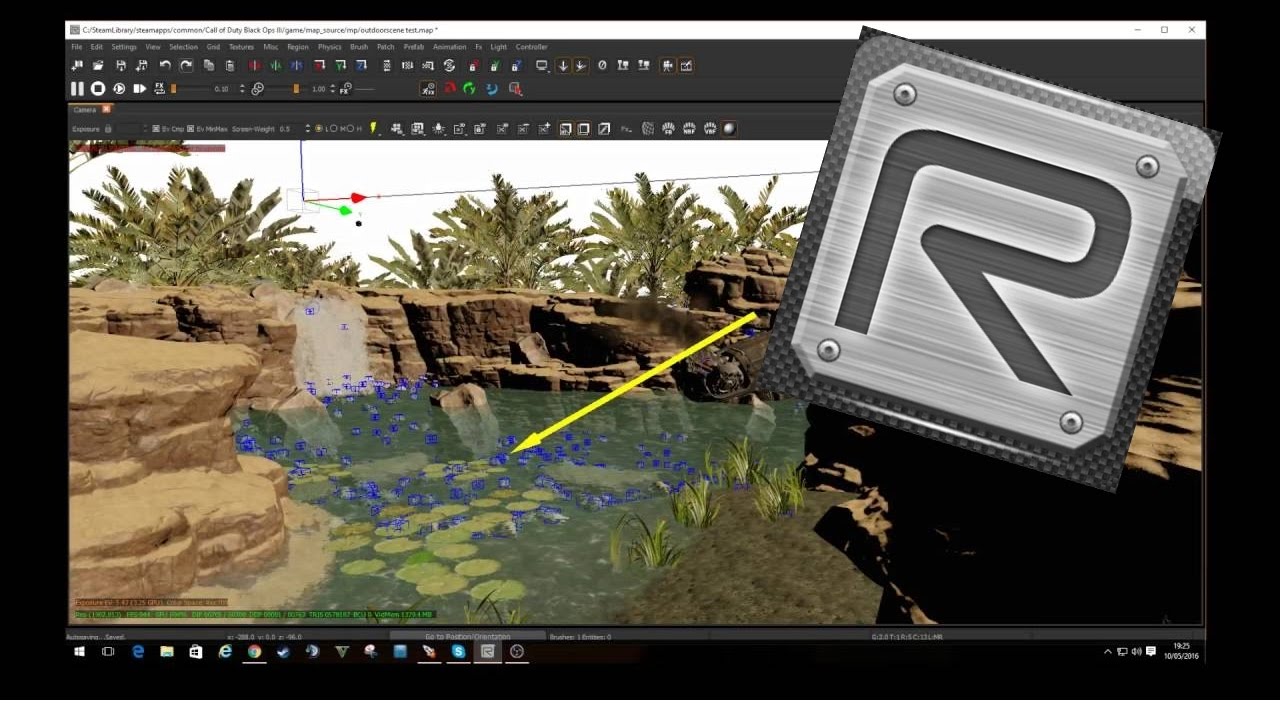Adjust the 1.00 time-scale slider
This screenshot has width=1280, height=720.
(x=295, y=89)
